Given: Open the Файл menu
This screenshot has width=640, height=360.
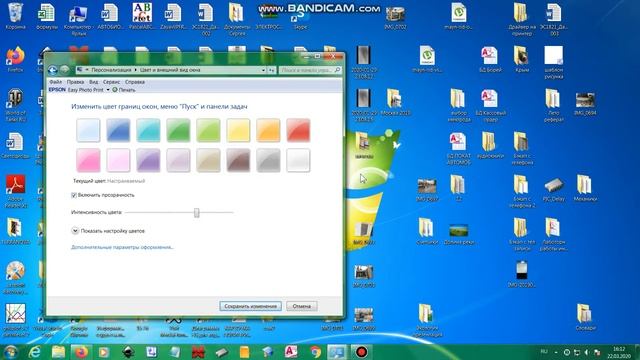Looking at the screenshot, I should pyautogui.click(x=56, y=82).
